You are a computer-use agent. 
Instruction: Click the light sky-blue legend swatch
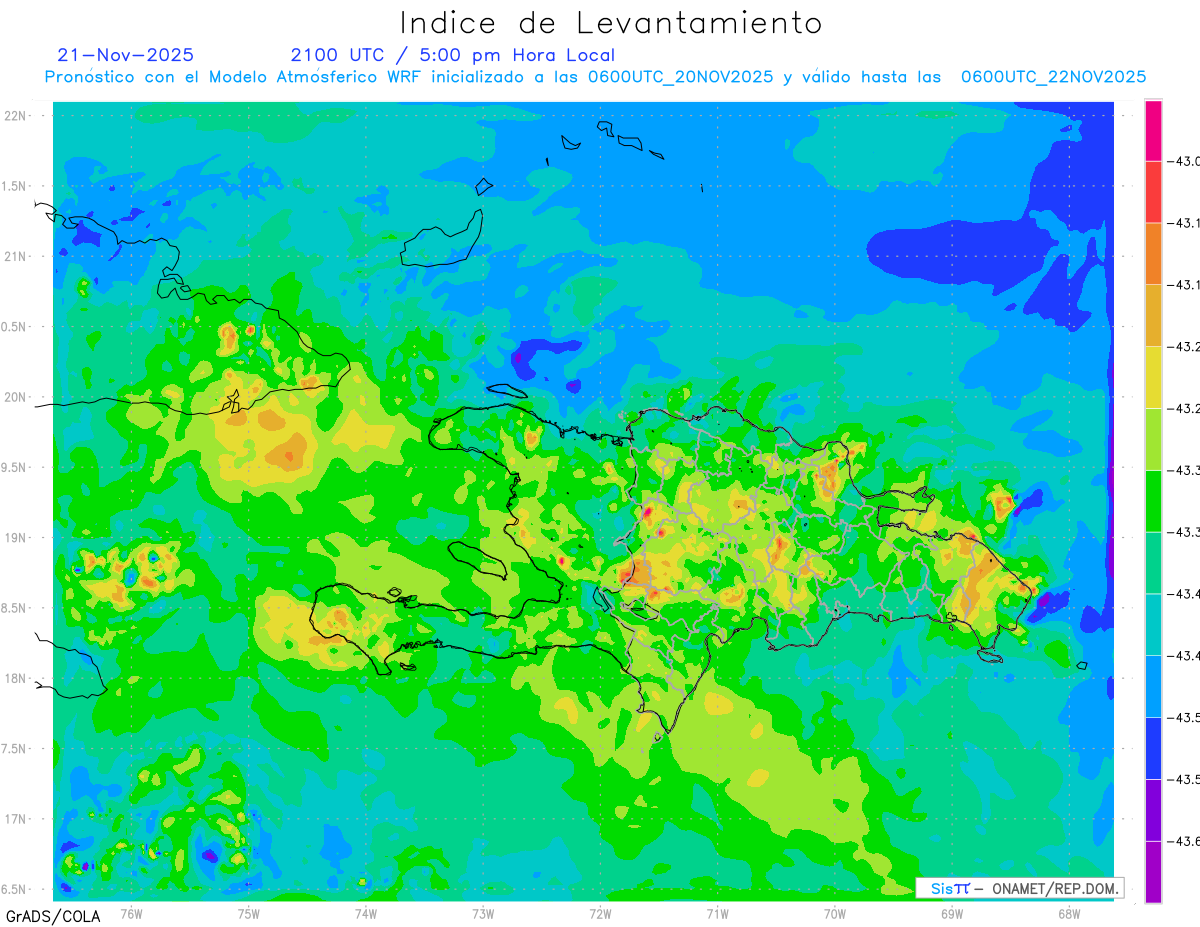tap(1153, 686)
